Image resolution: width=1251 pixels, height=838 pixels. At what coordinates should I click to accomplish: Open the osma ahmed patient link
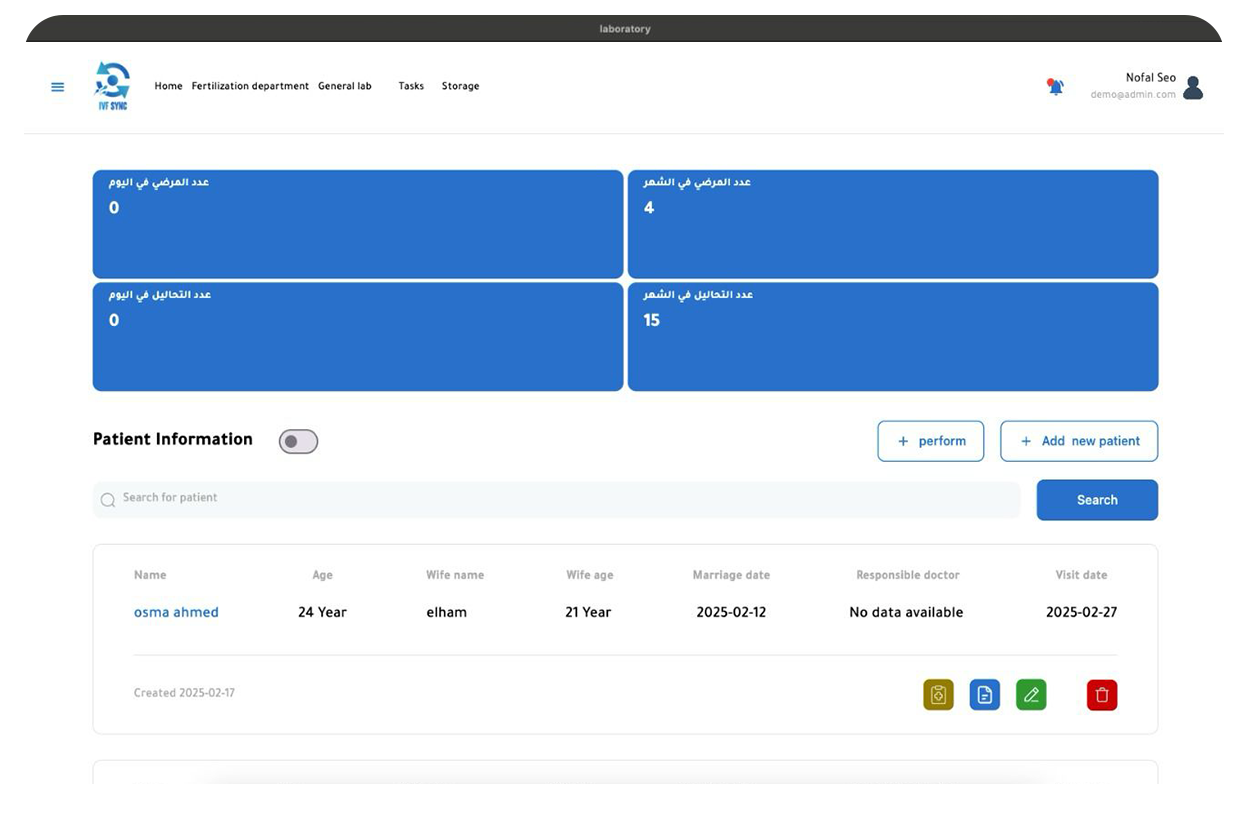(x=176, y=612)
